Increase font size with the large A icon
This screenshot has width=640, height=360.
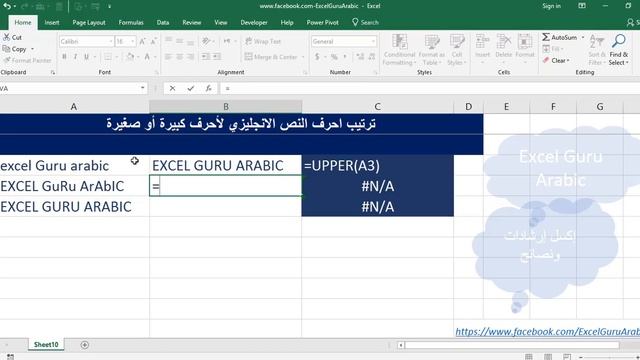142,41
